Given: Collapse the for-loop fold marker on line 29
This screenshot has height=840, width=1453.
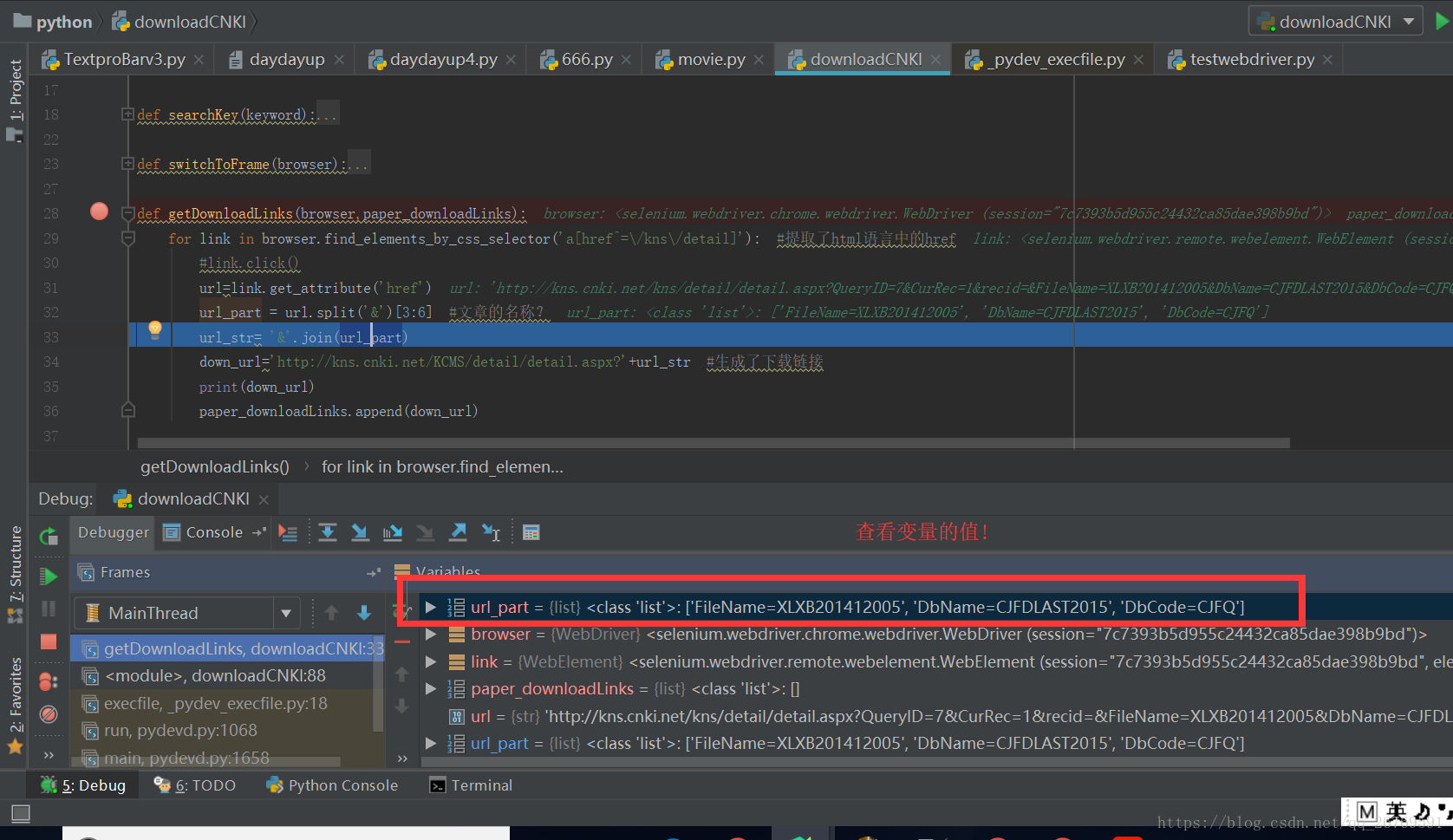Looking at the screenshot, I should tap(127, 238).
